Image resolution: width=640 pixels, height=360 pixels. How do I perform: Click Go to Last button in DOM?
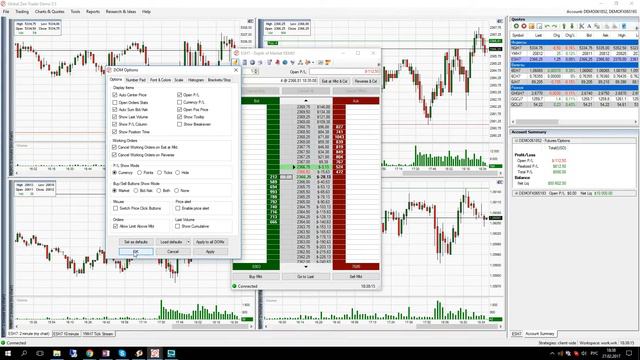tap(306, 277)
